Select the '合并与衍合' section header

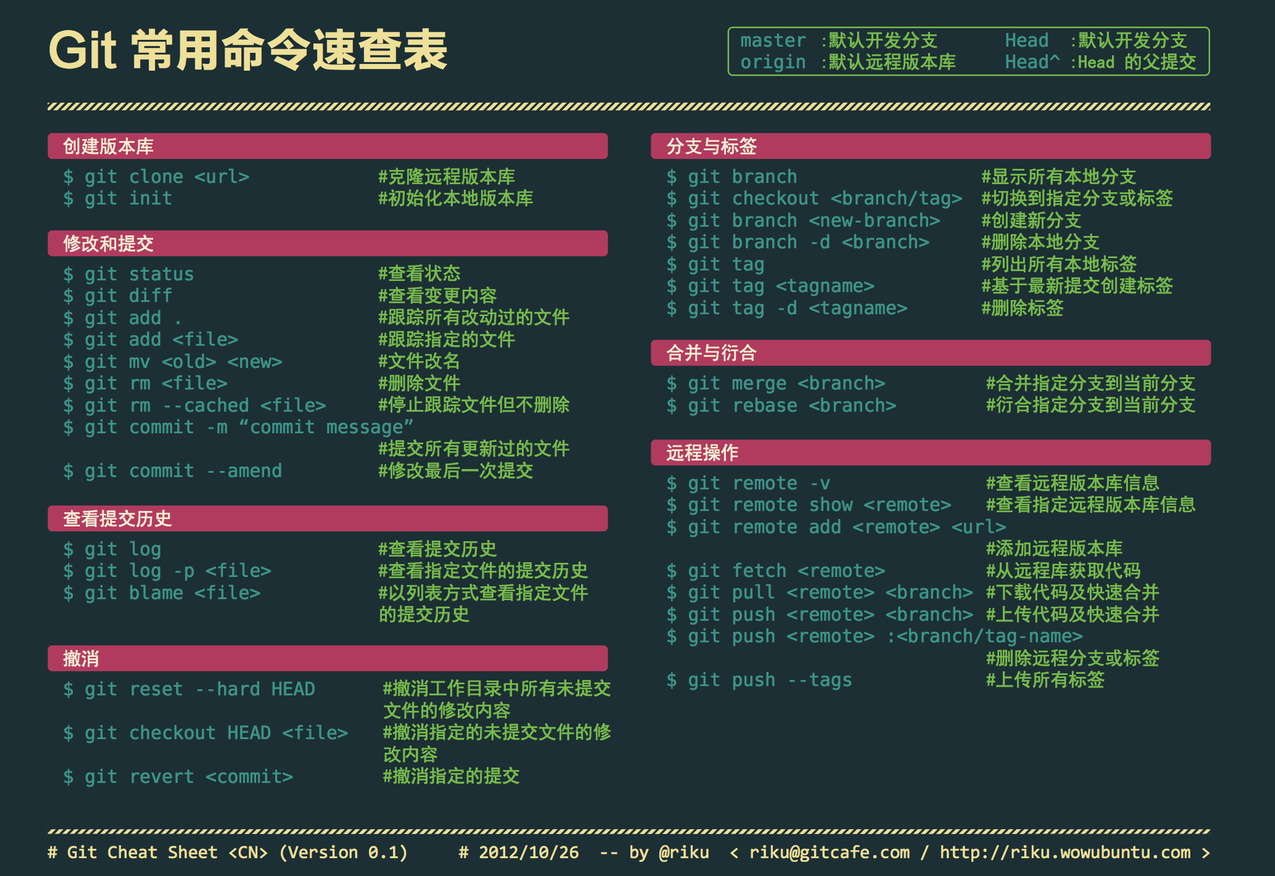coord(931,353)
